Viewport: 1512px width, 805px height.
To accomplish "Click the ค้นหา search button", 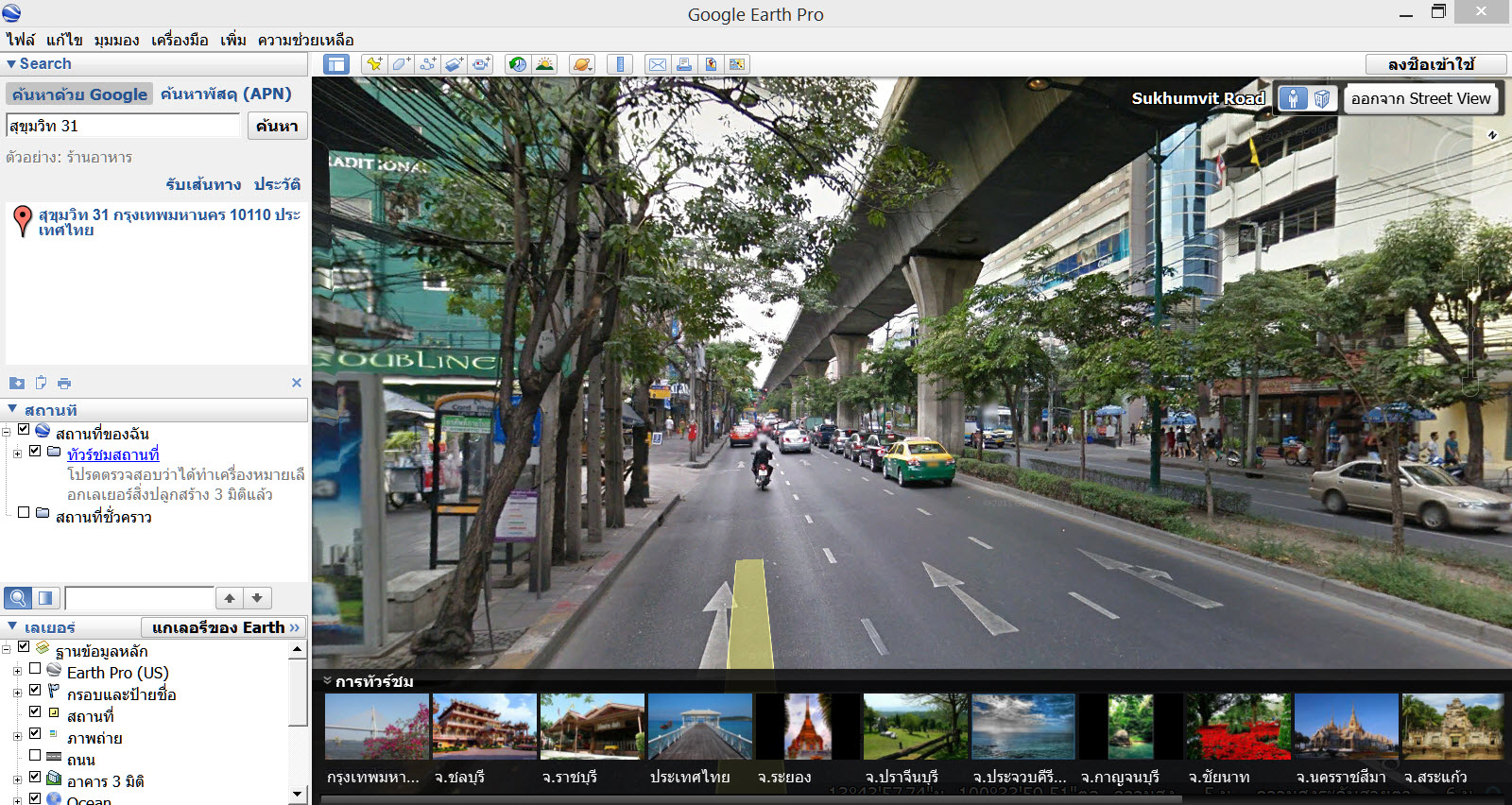I will click(x=277, y=126).
